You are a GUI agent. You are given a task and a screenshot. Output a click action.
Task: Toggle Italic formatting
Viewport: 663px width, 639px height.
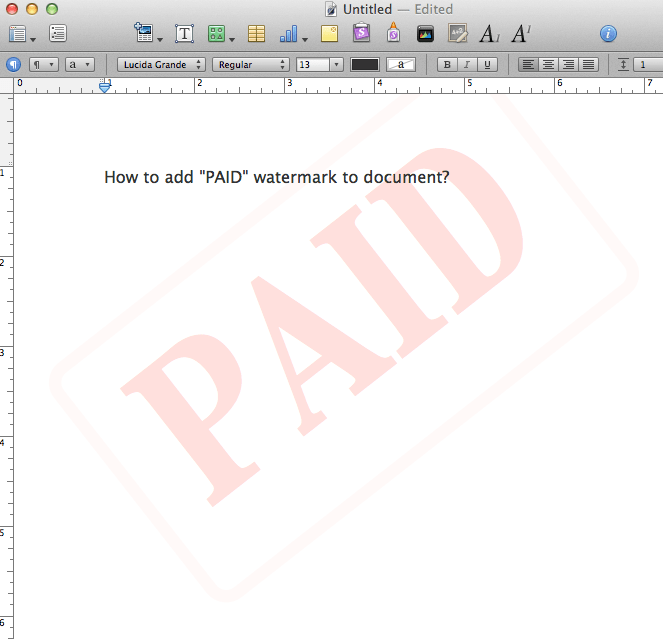(467, 65)
